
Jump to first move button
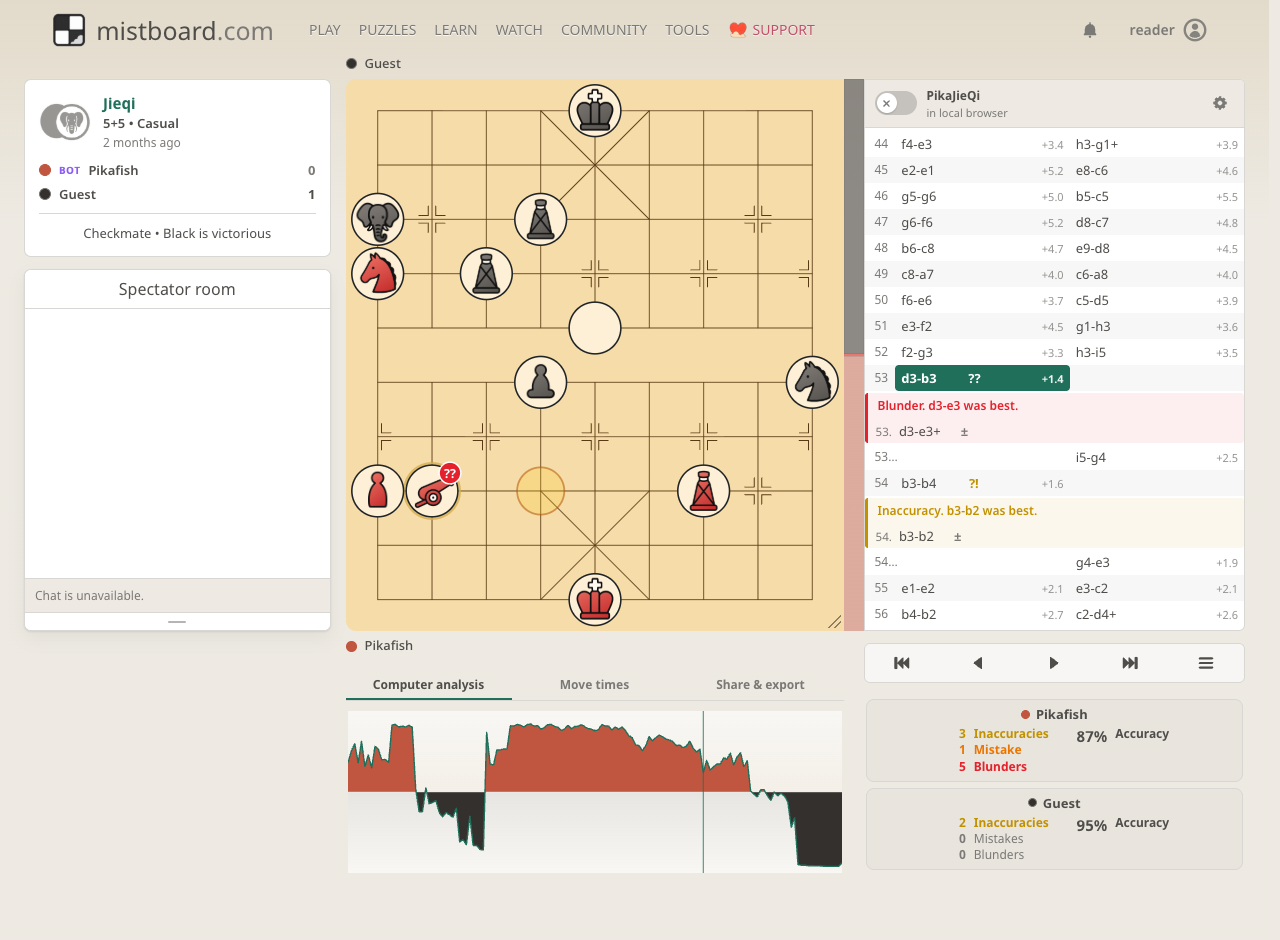pyautogui.click(x=901, y=663)
